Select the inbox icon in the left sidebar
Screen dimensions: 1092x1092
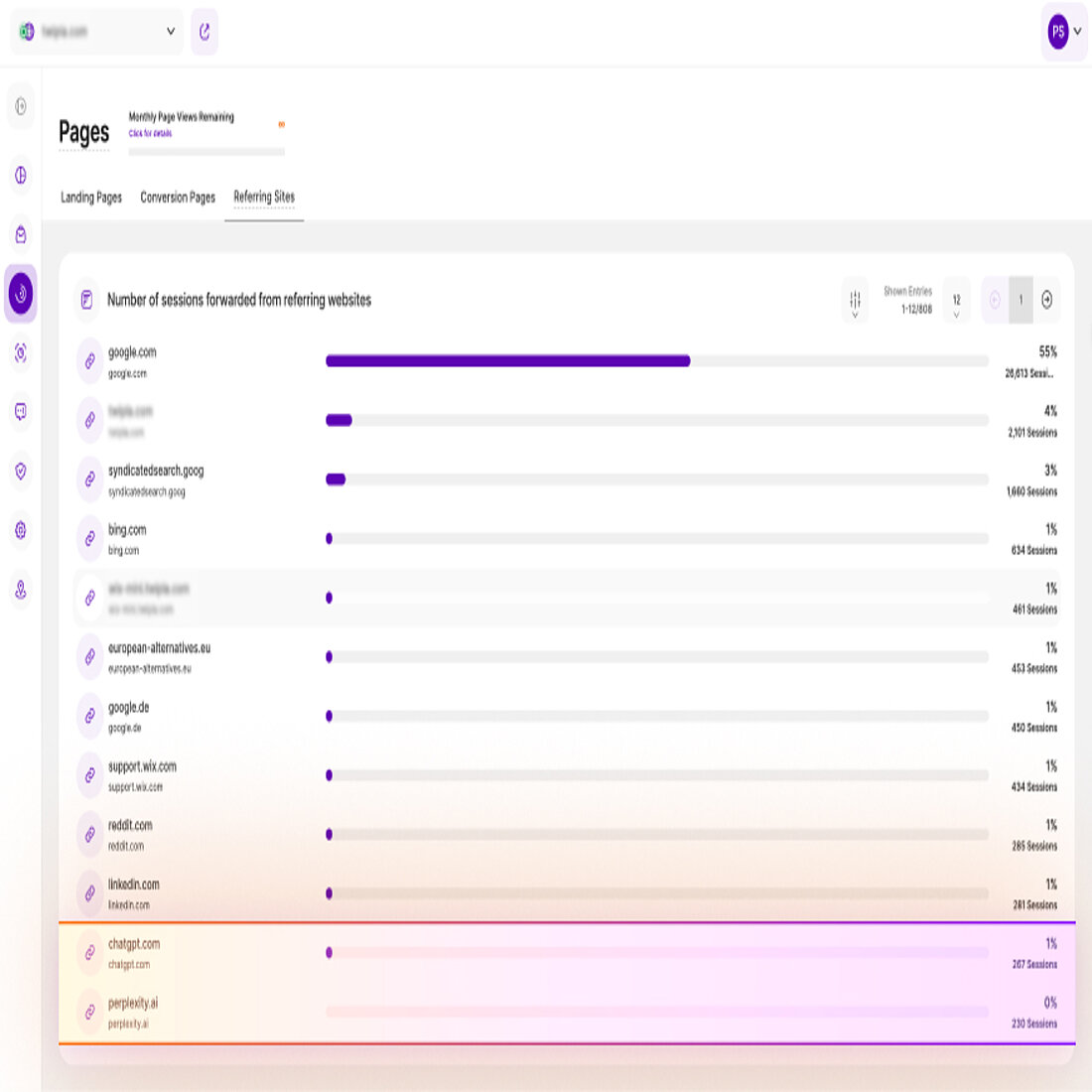click(x=20, y=234)
